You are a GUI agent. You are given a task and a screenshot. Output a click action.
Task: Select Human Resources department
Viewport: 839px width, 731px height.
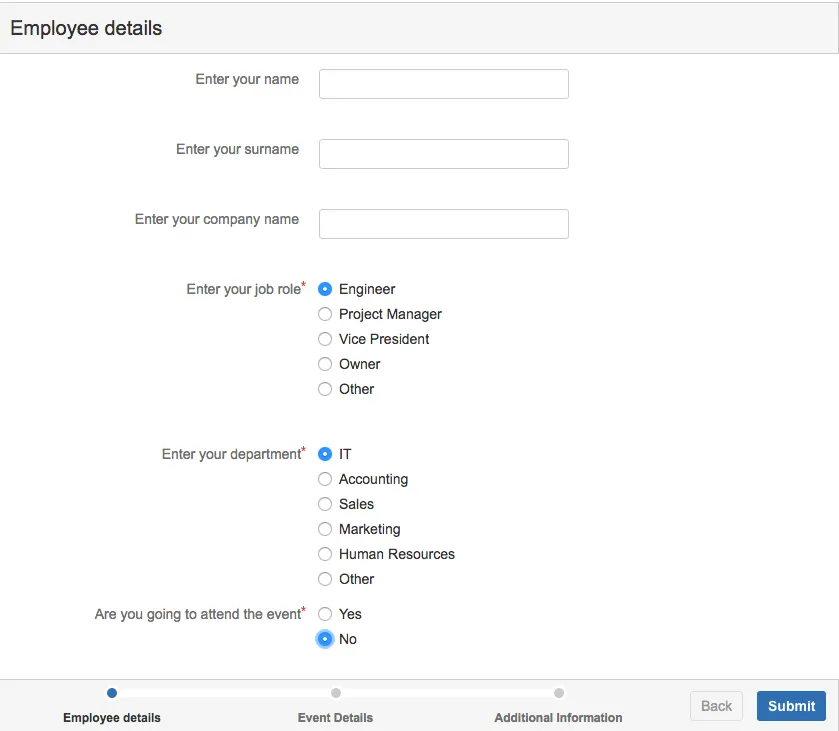pos(325,554)
